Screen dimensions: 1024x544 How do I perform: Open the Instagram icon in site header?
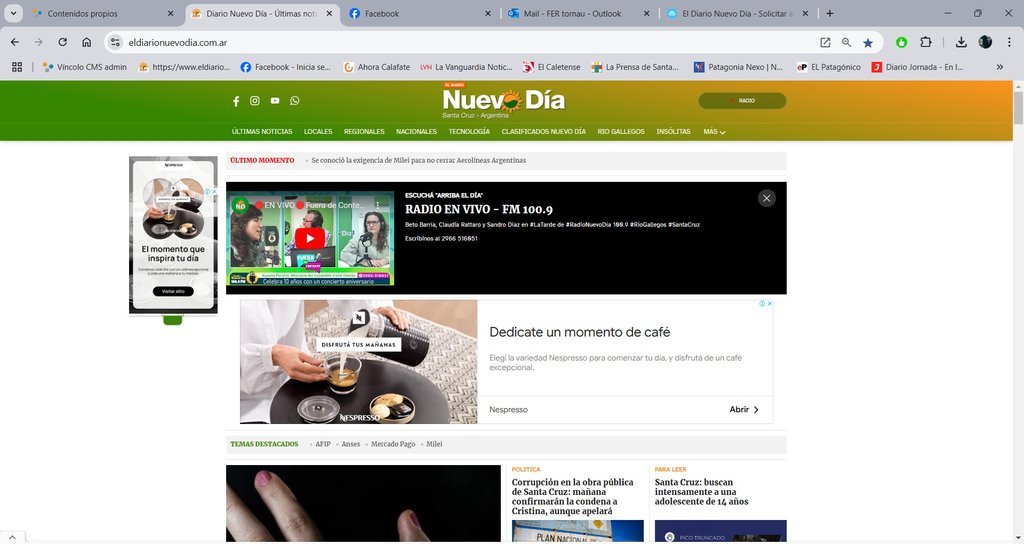click(255, 101)
